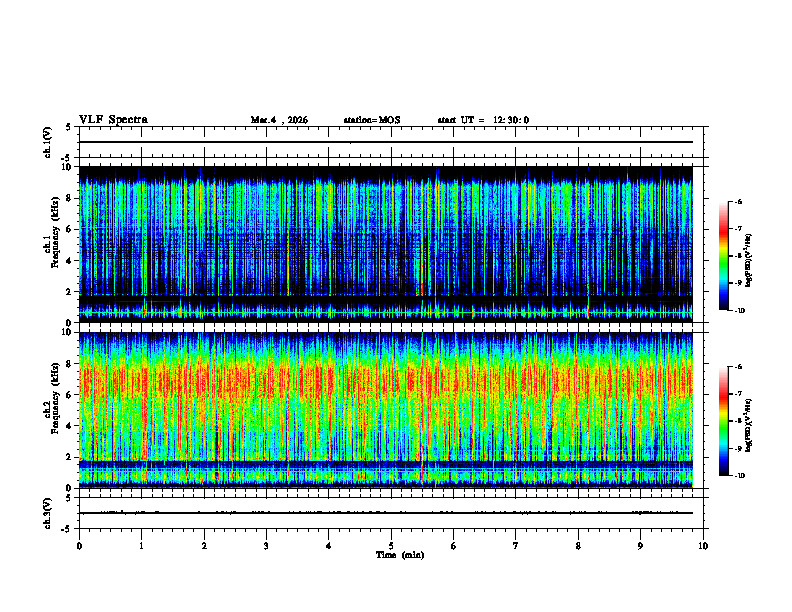This screenshot has width=792, height=612.
Task: Click the "-6" label on the lower color bar
Action: click(738, 367)
